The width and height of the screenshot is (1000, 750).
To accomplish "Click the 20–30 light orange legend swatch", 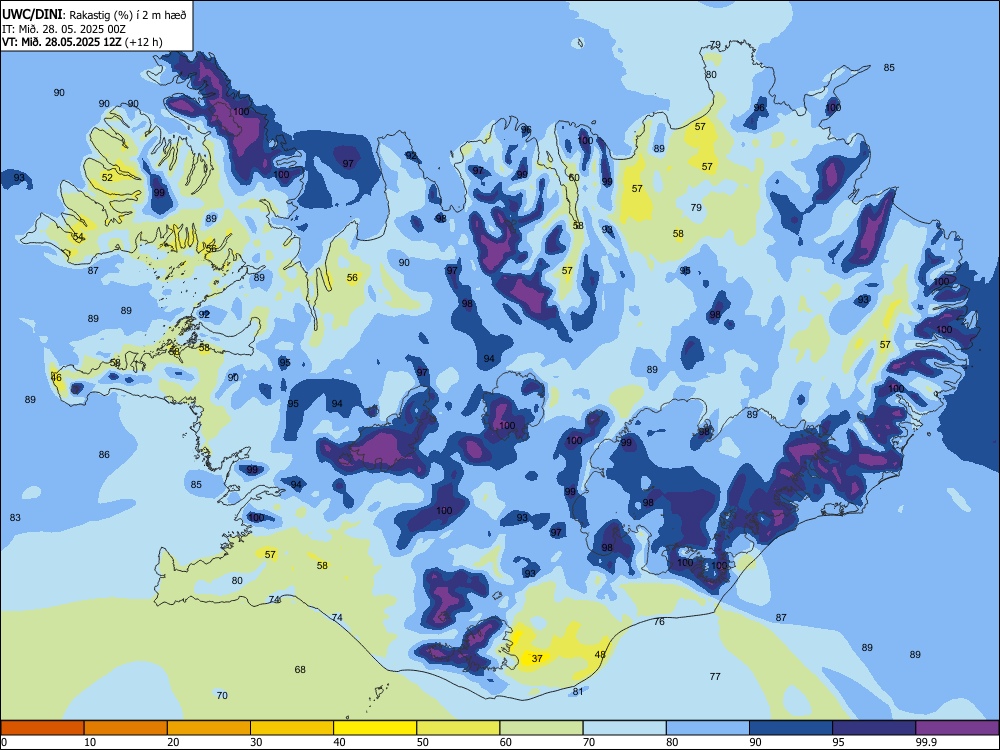I will [209, 728].
